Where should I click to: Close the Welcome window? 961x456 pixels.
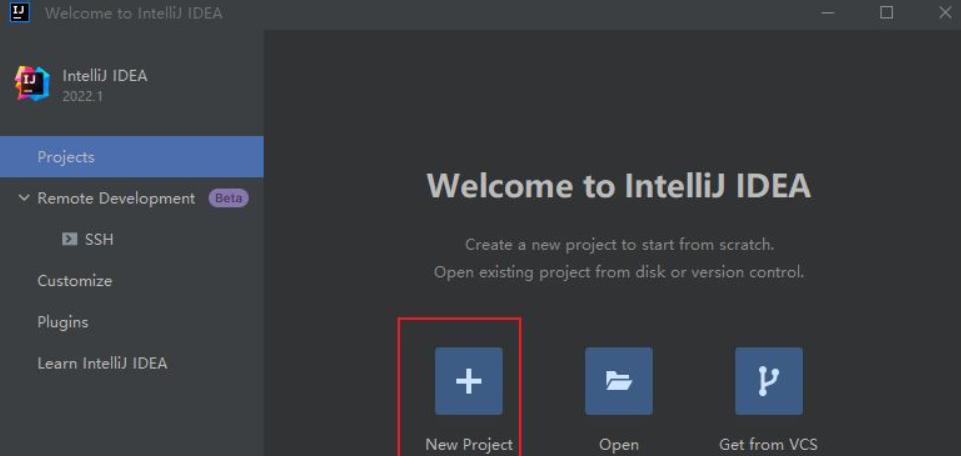pos(946,12)
